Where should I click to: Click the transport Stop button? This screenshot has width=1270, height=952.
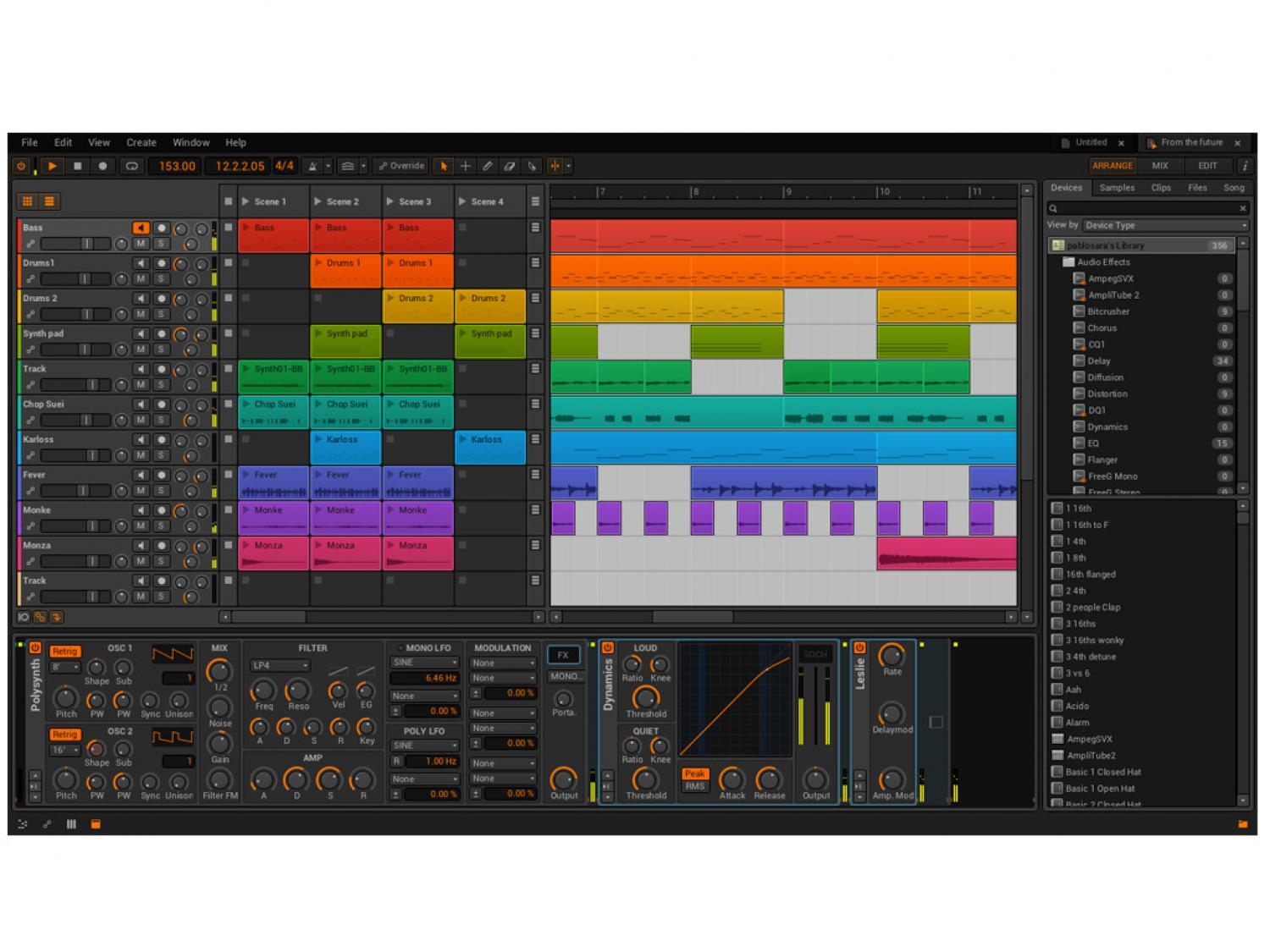coord(77,167)
